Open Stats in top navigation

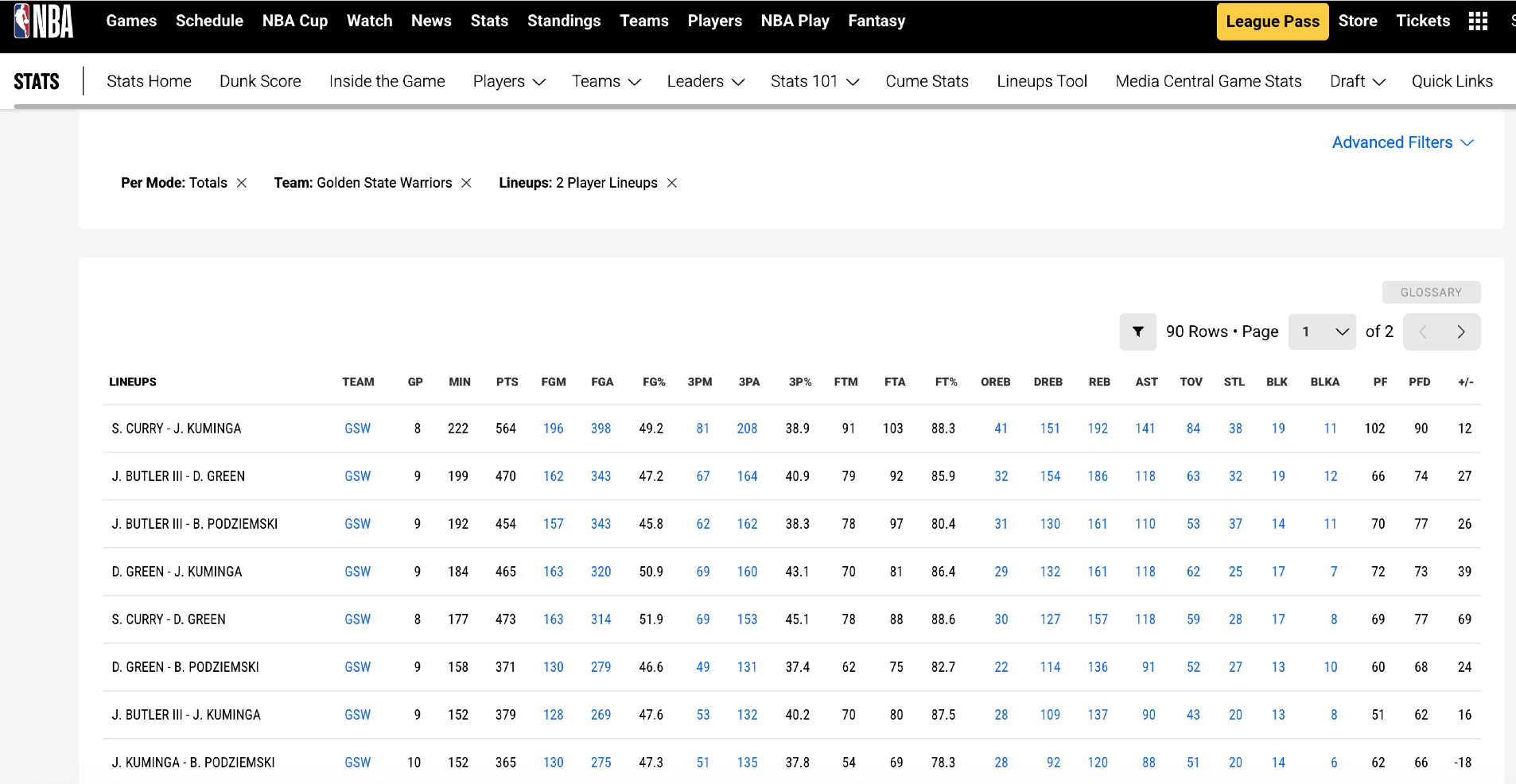(489, 21)
